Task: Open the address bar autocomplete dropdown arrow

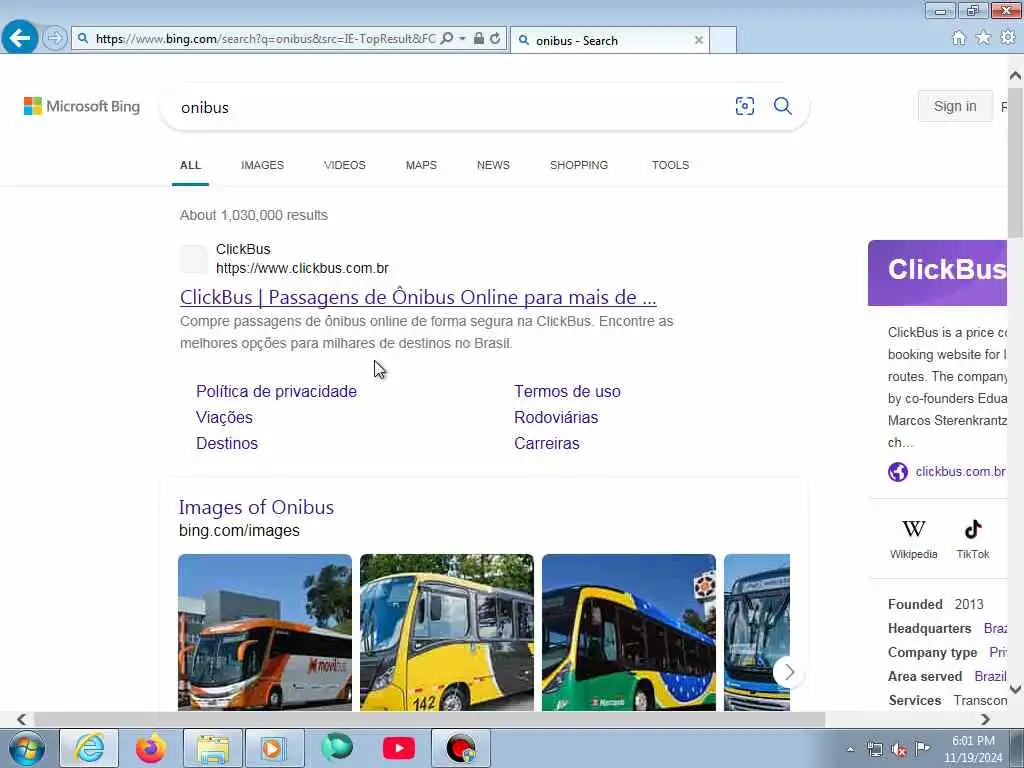Action: (x=462, y=39)
